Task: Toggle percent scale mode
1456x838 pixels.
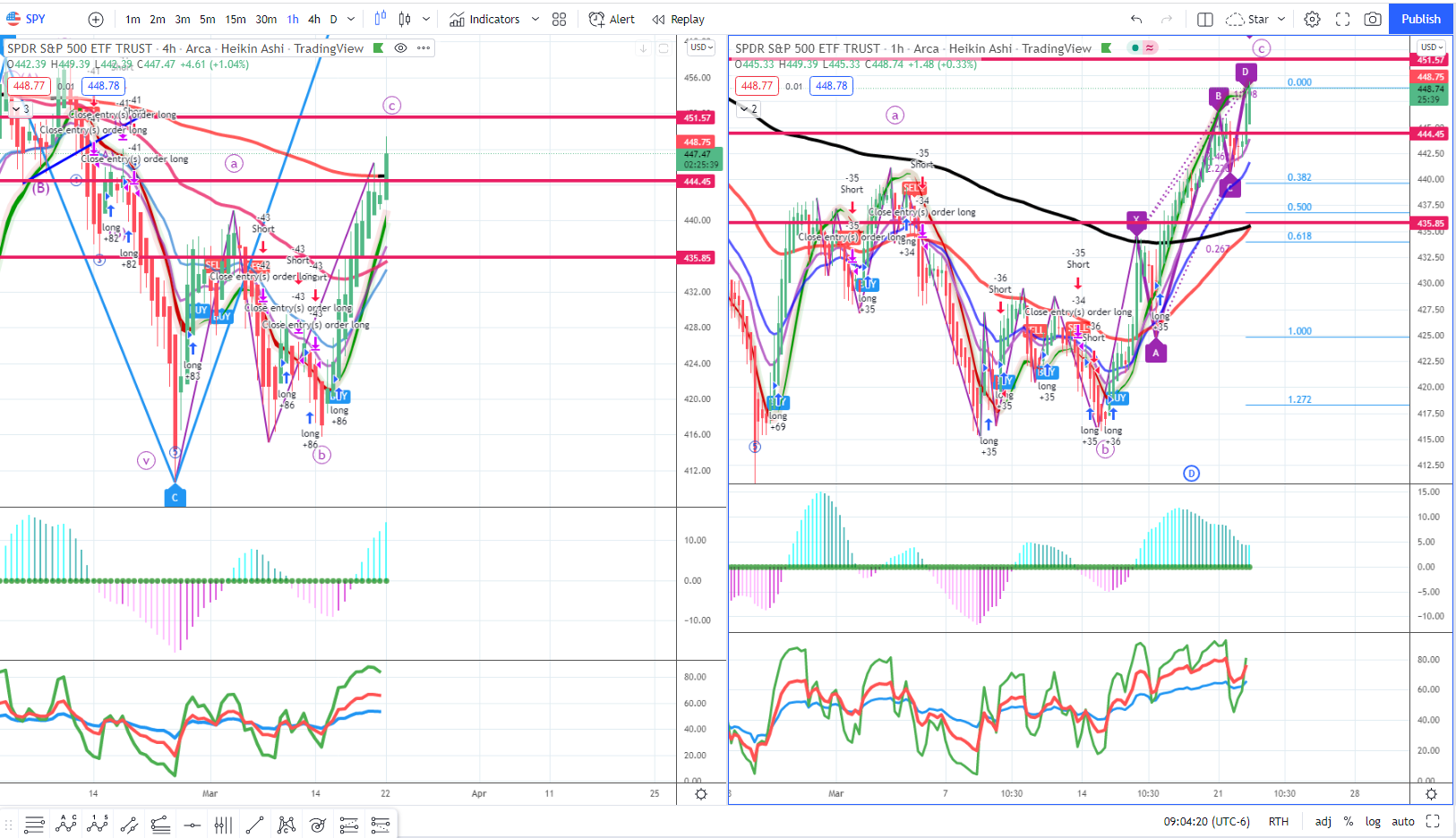Action: 1349,821
